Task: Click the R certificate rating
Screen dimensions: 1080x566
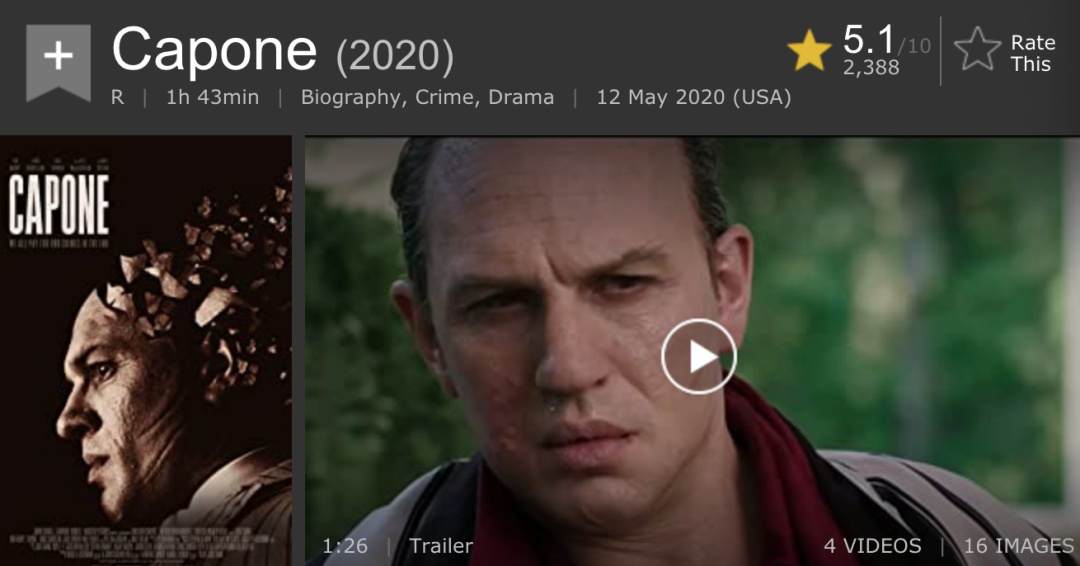Action: [x=118, y=98]
